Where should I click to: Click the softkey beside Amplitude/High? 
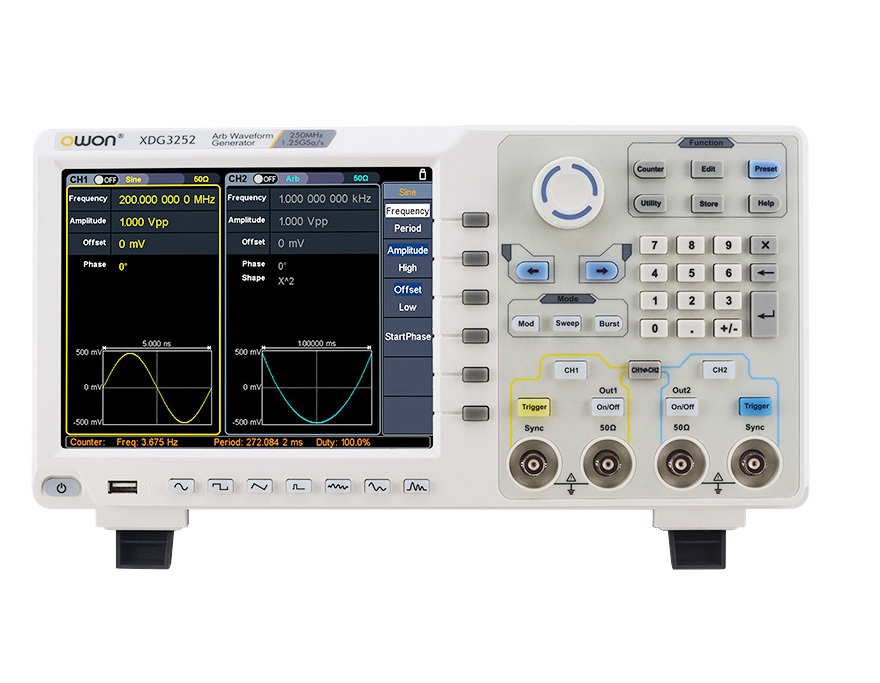pyautogui.click(x=475, y=259)
